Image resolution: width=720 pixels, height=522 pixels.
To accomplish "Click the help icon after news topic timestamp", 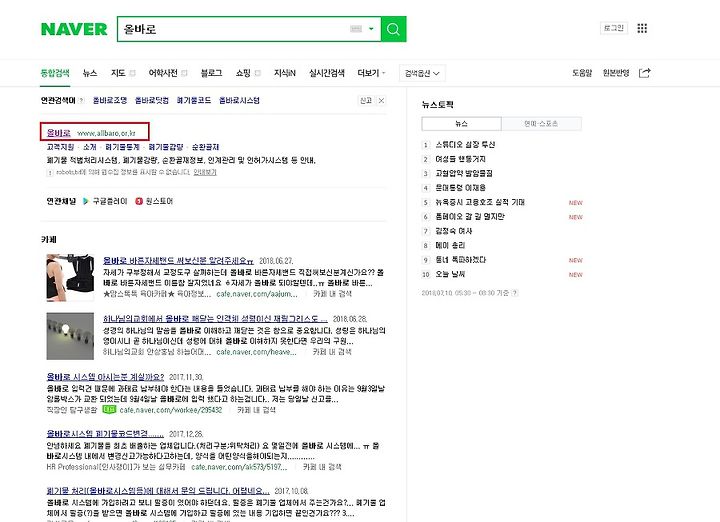I will click(515, 293).
